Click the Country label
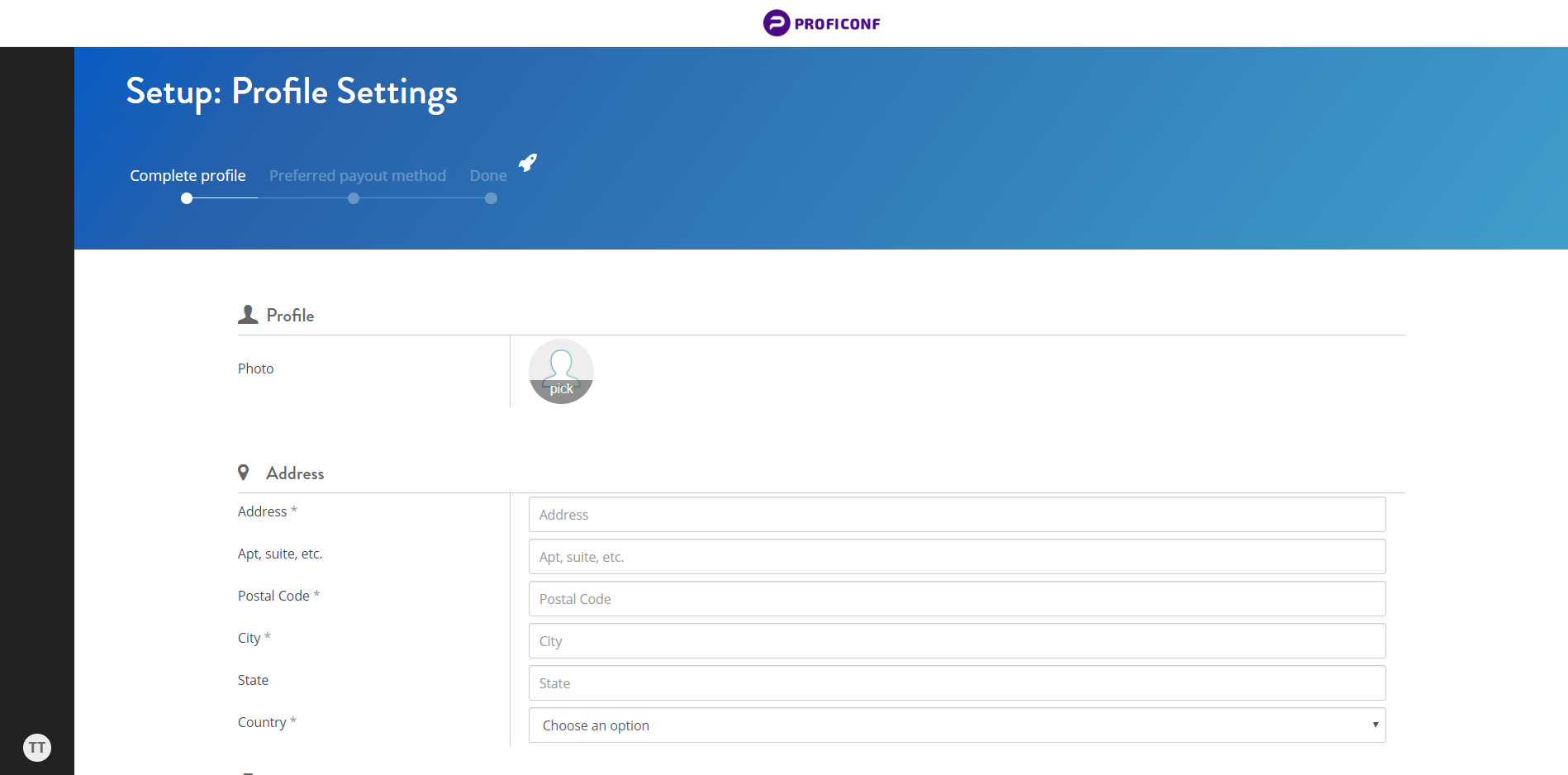The height and width of the screenshot is (775, 1568). pyautogui.click(x=267, y=722)
